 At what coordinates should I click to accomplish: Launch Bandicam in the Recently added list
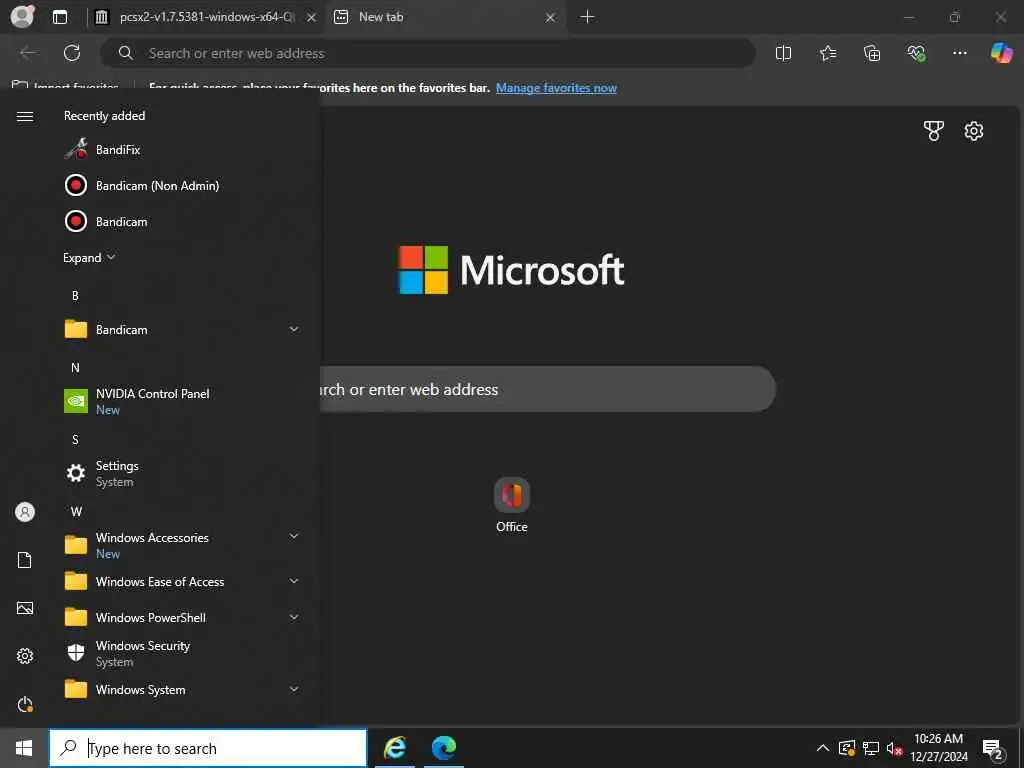tap(181, 221)
